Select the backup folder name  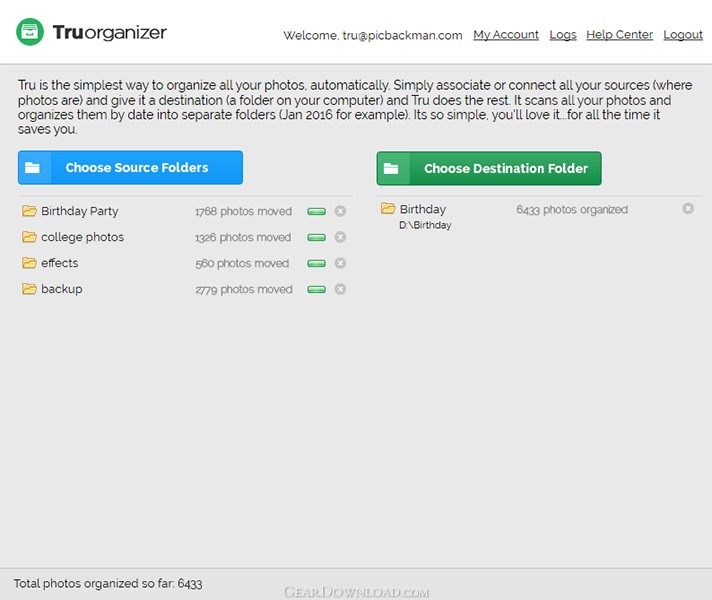62,289
